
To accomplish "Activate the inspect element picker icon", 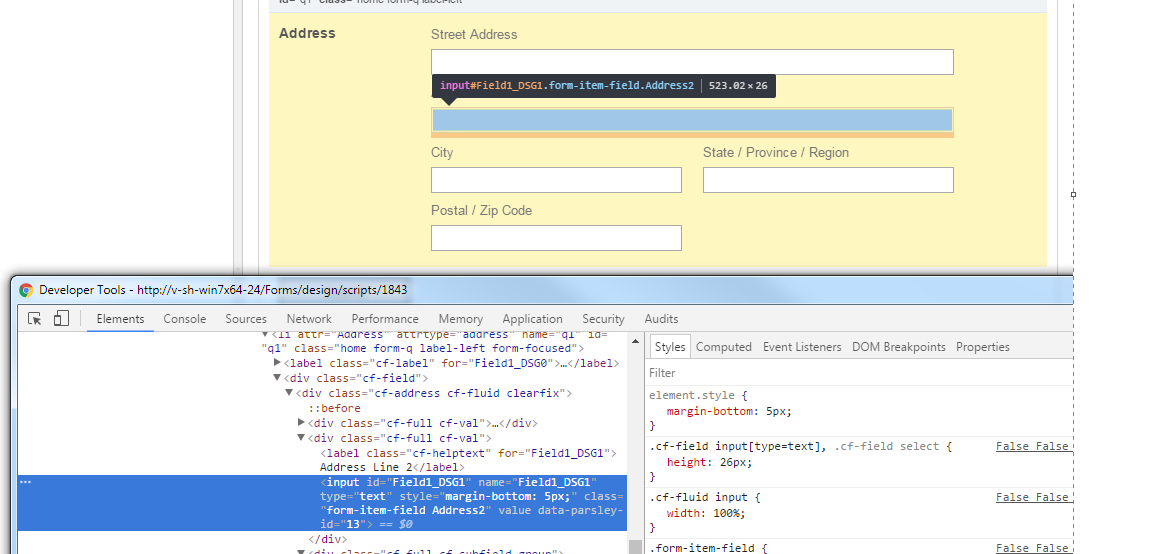I will click(x=35, y=319).
